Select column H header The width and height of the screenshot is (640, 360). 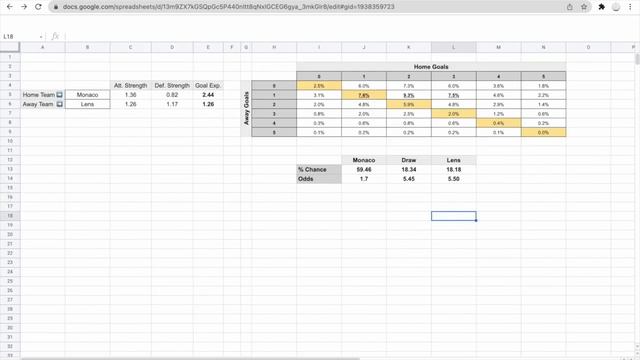tap(274, 47)
